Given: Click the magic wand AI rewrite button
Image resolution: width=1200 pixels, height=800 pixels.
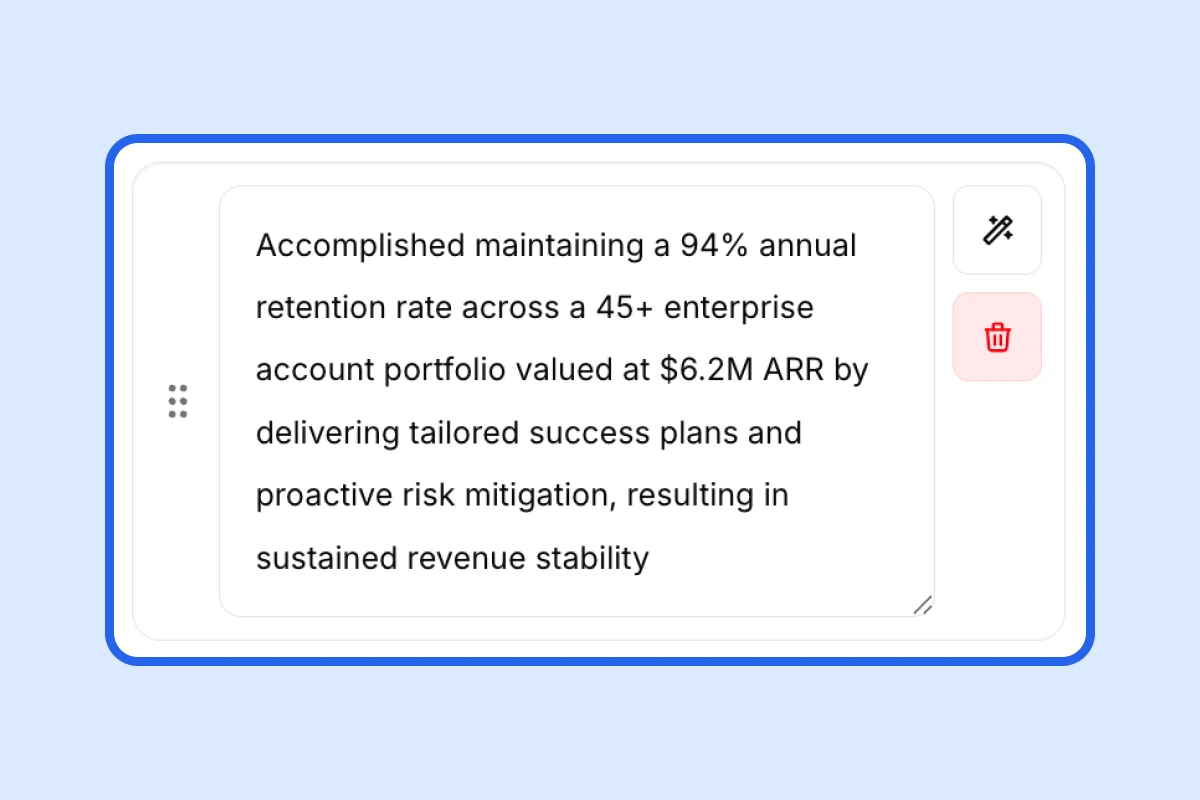Looking at the screenshot, I should 997,230.
